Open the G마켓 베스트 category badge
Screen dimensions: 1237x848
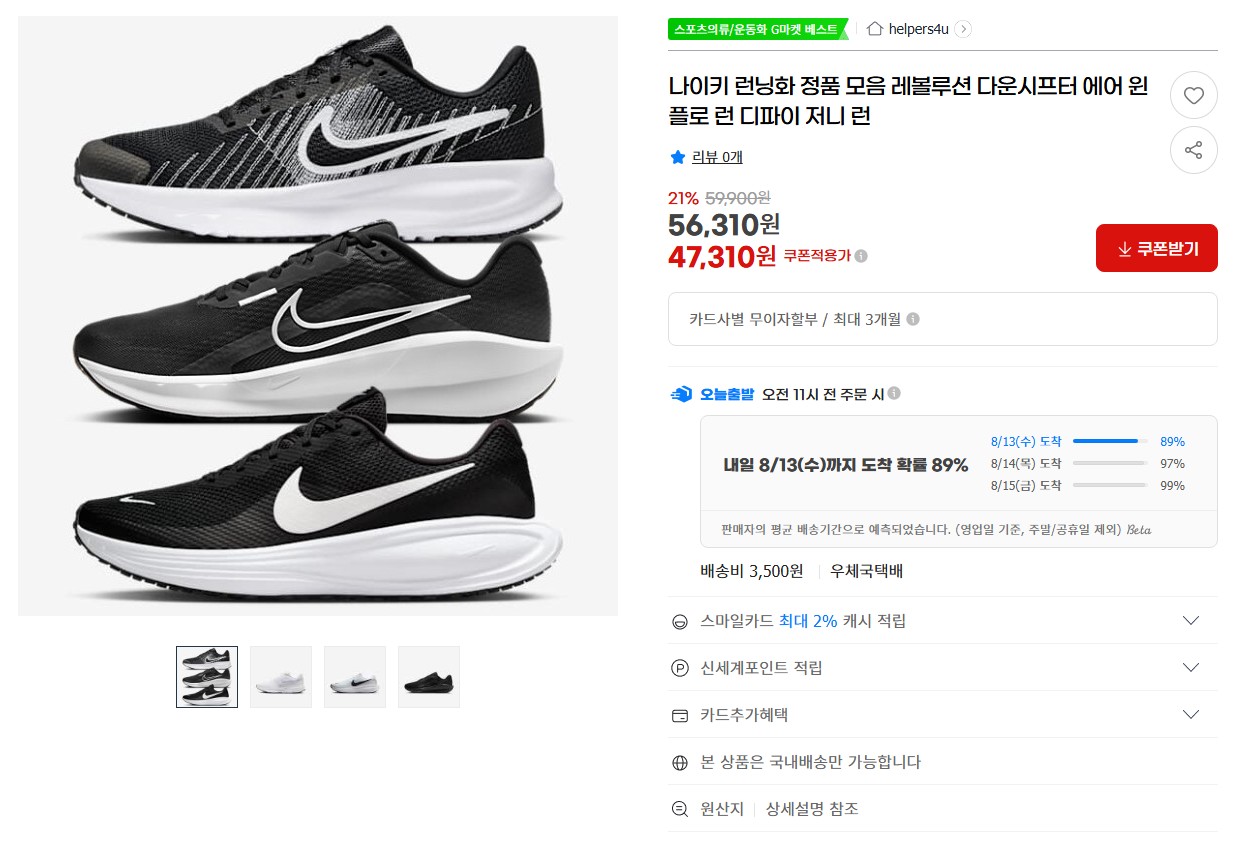coord(756,29)
